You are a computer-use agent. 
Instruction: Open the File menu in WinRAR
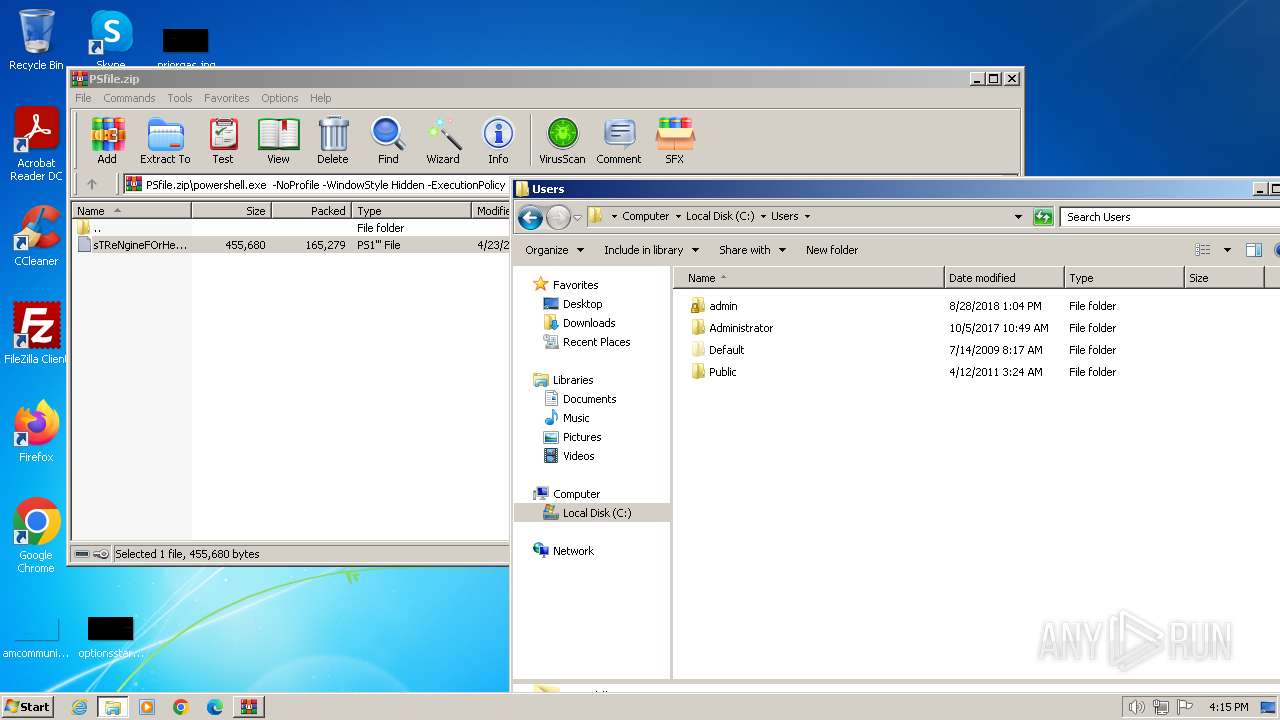[x=83, y=98]
